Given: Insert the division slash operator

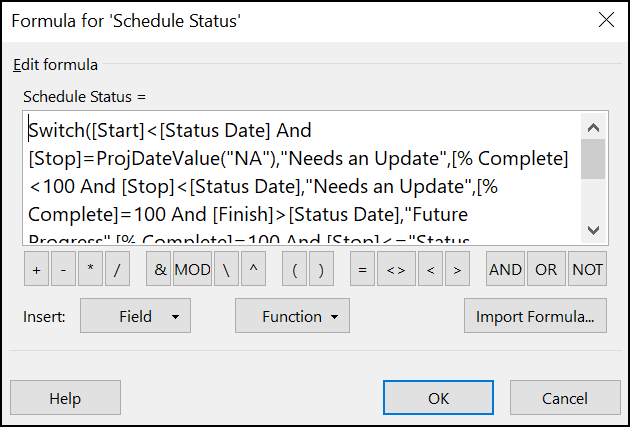Looking at the screenshot, I should [x=117, y=269].
